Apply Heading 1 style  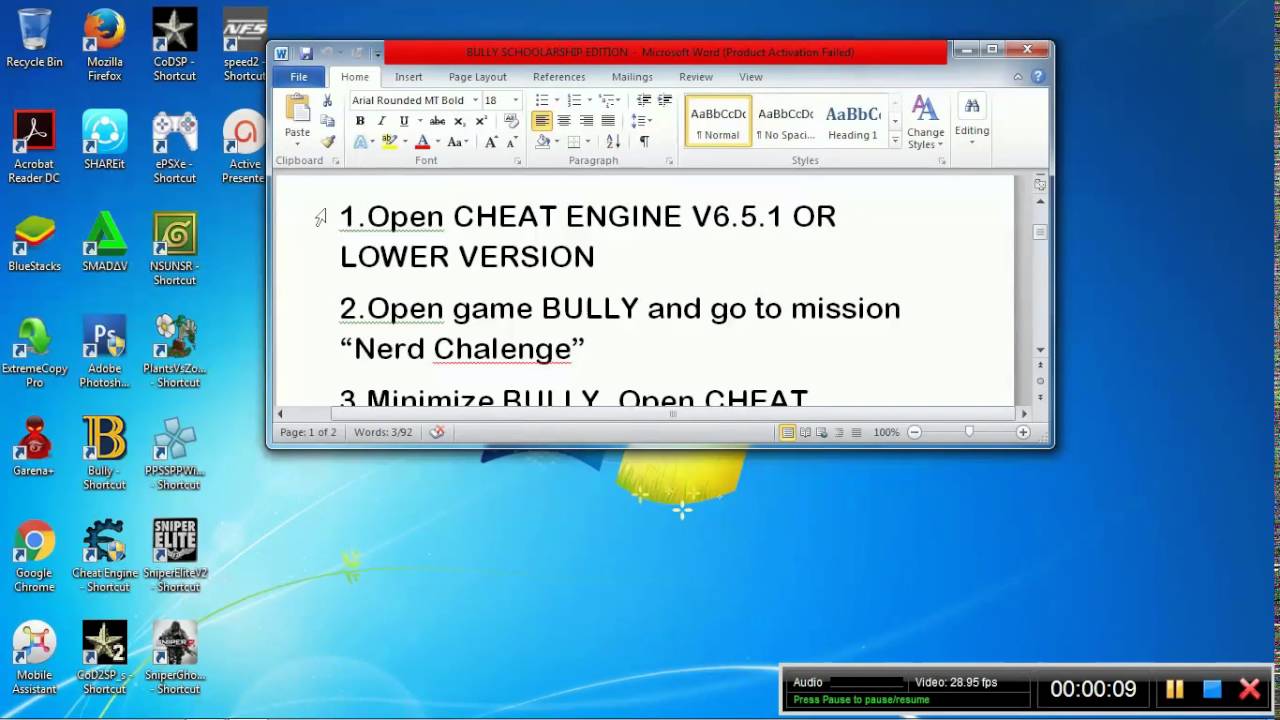tap(853, 121)
